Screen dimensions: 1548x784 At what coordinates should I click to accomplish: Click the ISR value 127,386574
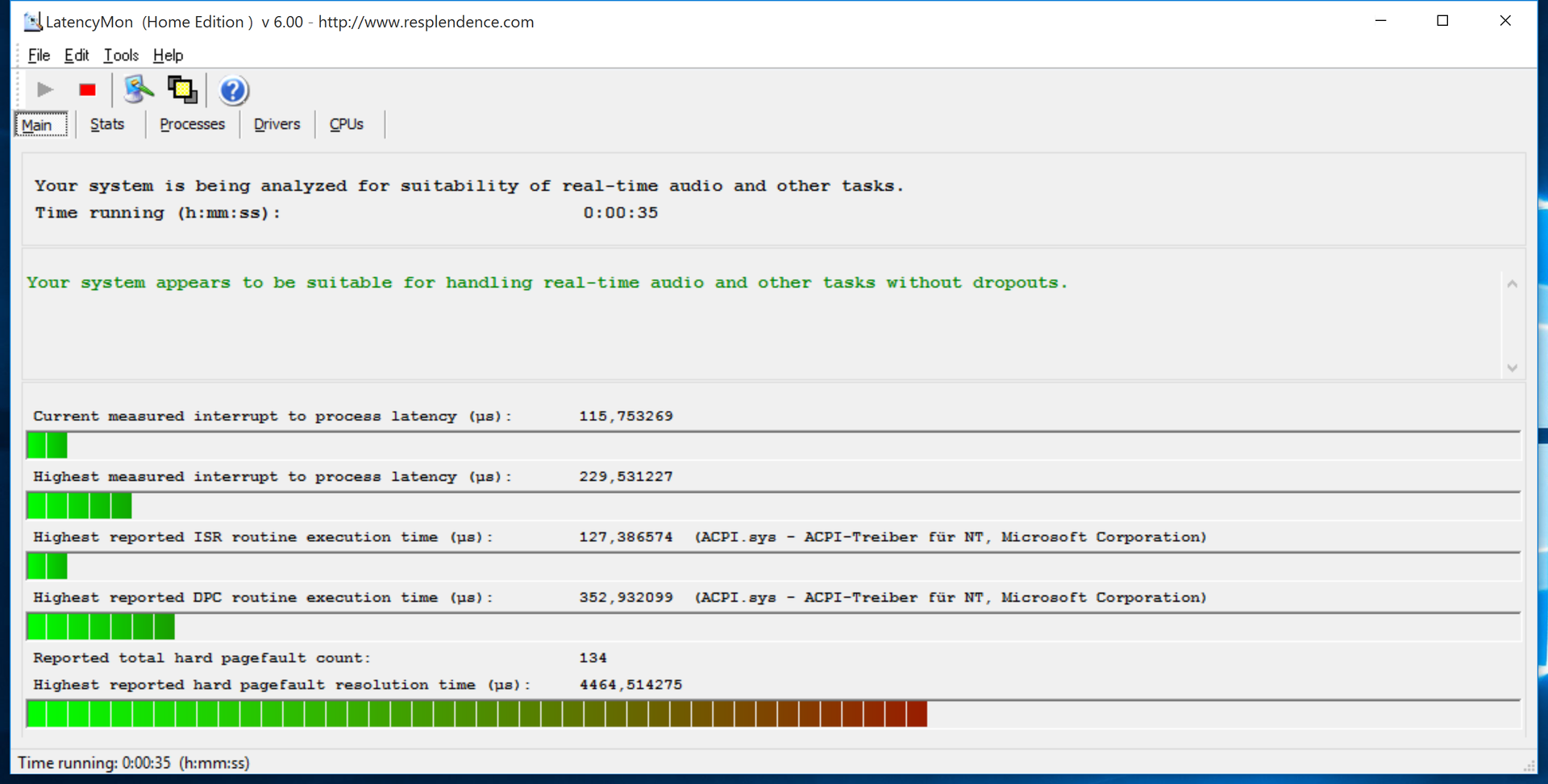click(626, 537)
